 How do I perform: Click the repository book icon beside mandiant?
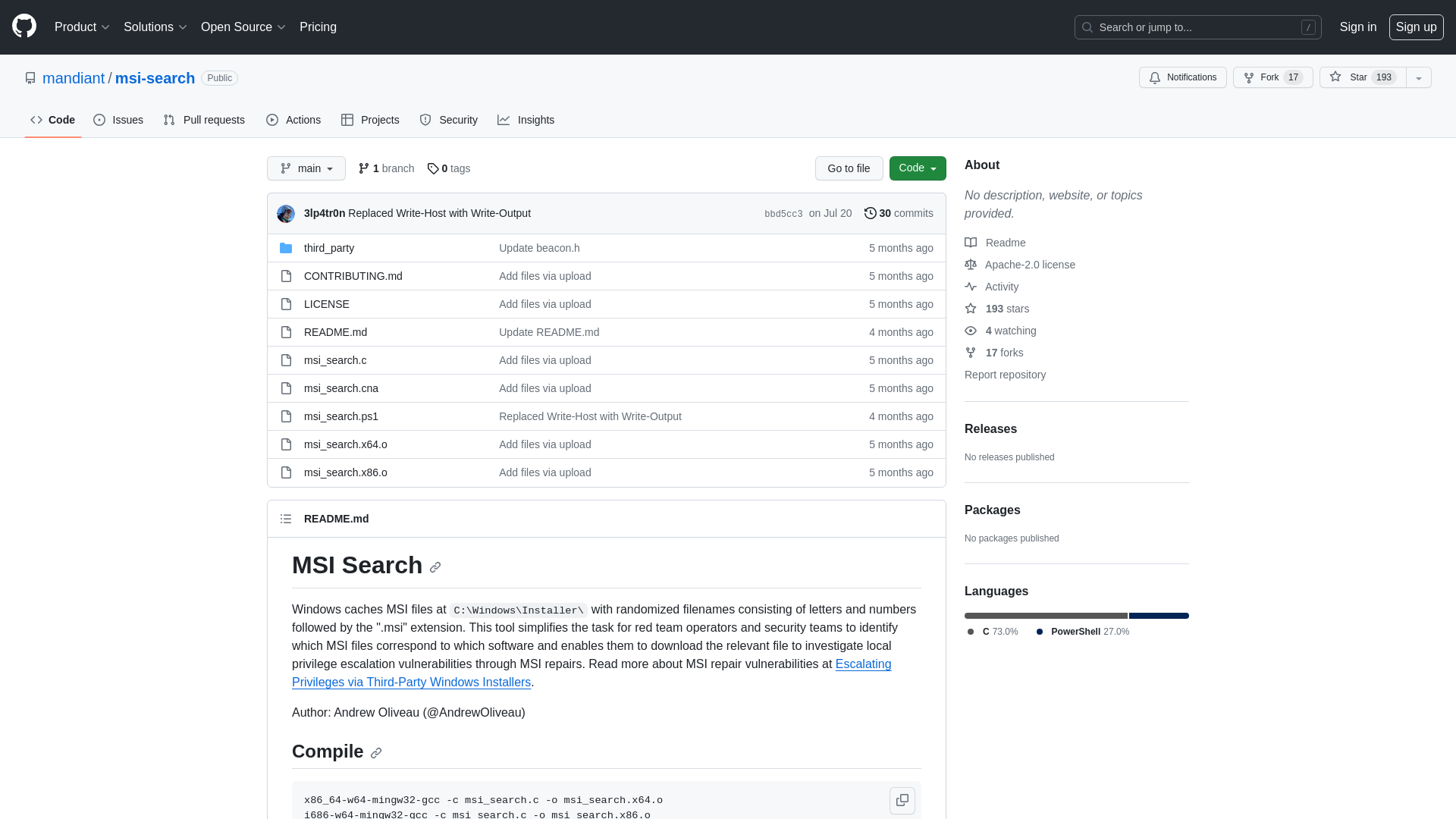click(x=30, y=78)
